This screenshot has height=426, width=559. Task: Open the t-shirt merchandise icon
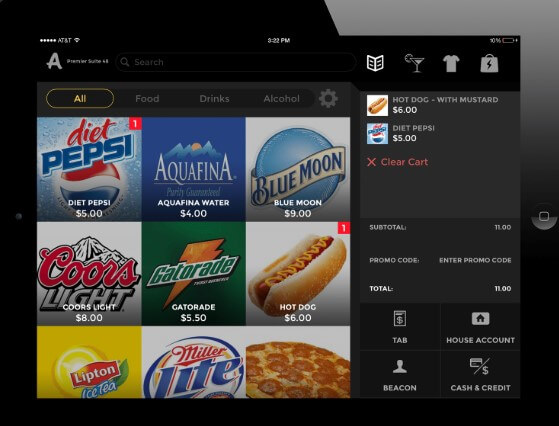(x=451, y=63)
